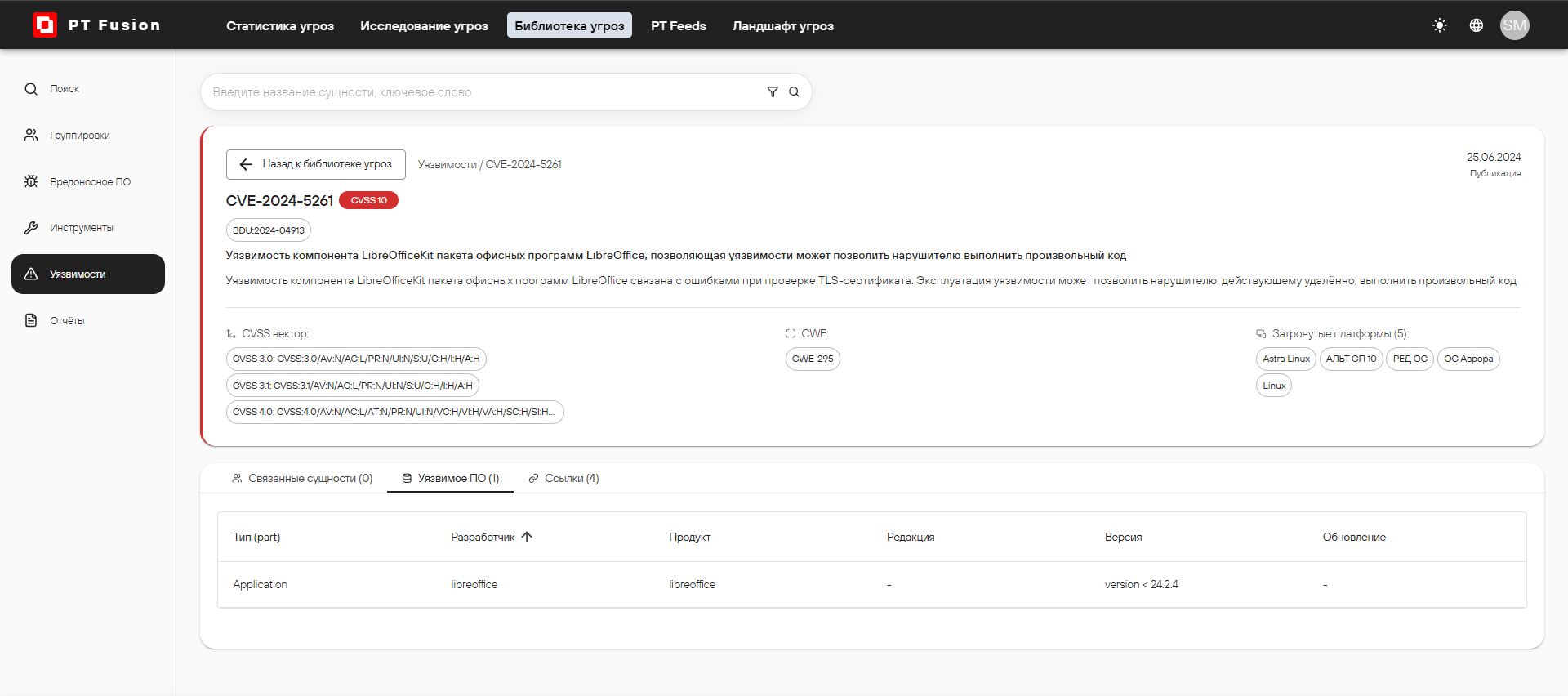The height and width of the screenshot is (696, 1568).
Task: Switch to Связанные сущности (0) tab
Action: click(302, 479)
